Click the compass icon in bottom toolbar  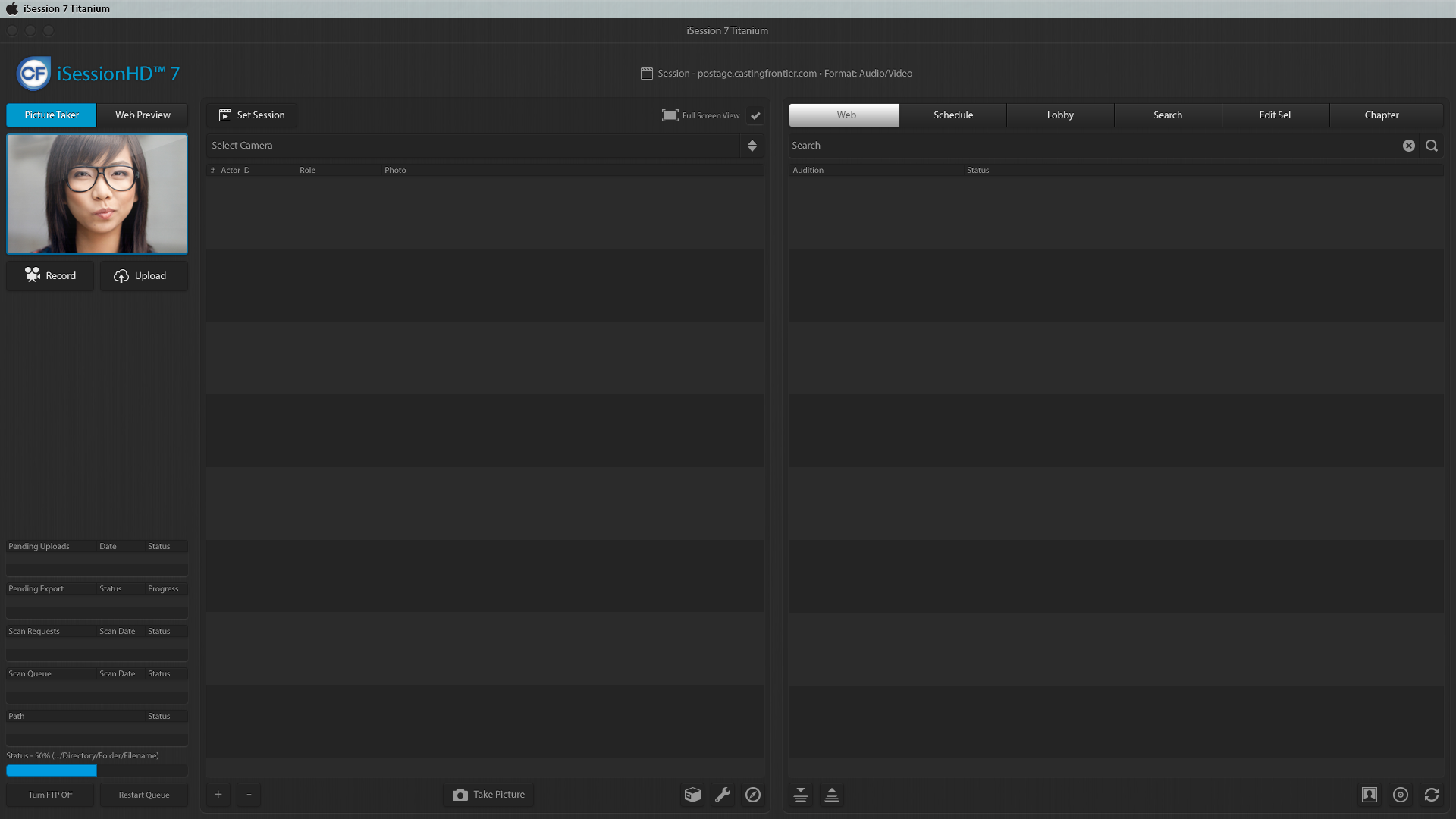[x=752, y=795]
